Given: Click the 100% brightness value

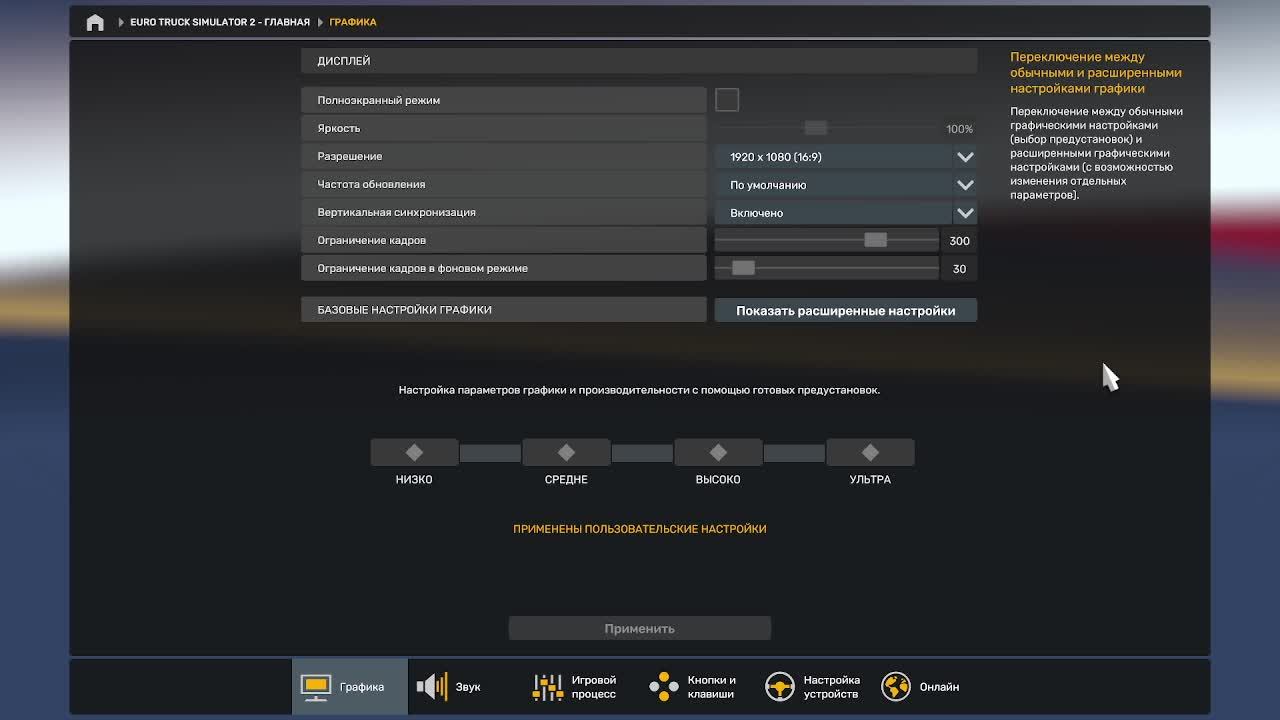Looking at the screenshot, I should 959,129.
